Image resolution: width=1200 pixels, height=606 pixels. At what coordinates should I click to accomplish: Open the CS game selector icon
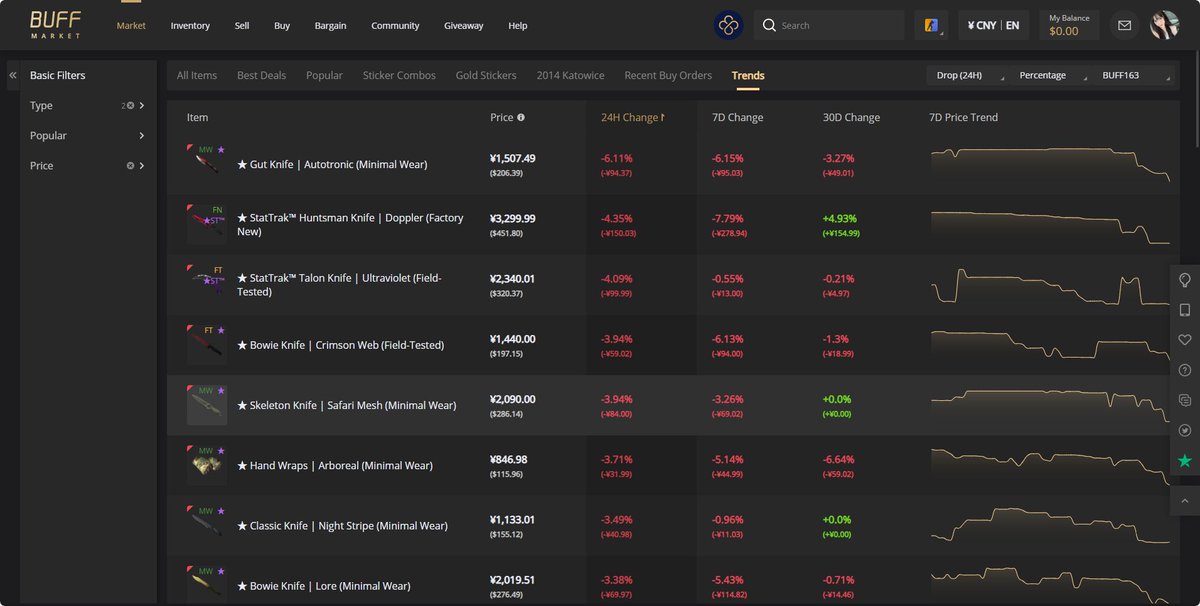[931, 25]
